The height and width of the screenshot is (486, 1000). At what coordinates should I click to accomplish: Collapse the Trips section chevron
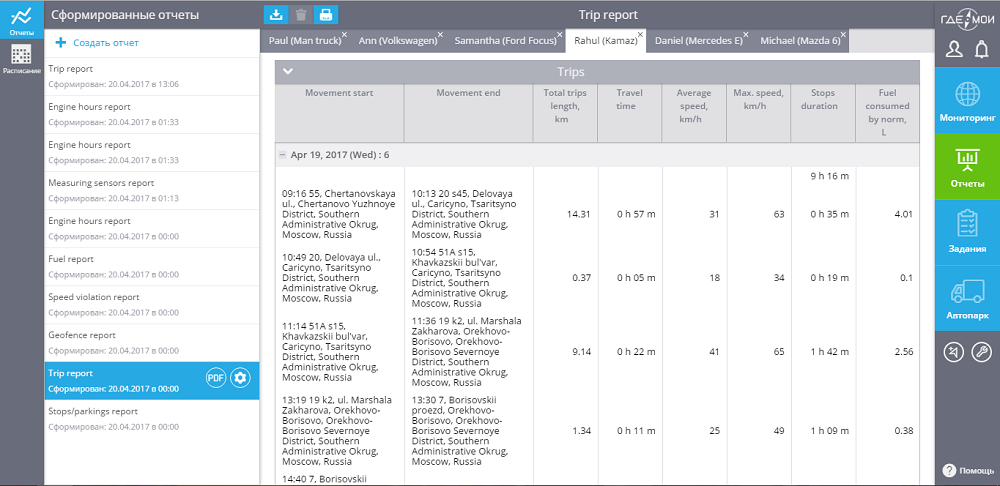coord(288,72)
